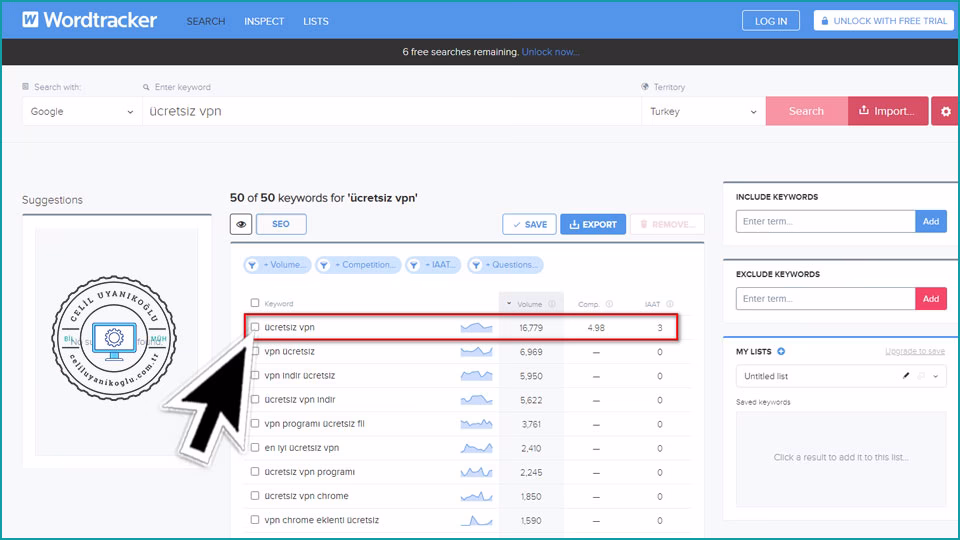Screen dimensions: 960x540
Task: Click Unlock with Free Trial button
Action: (x=883, y=21)
